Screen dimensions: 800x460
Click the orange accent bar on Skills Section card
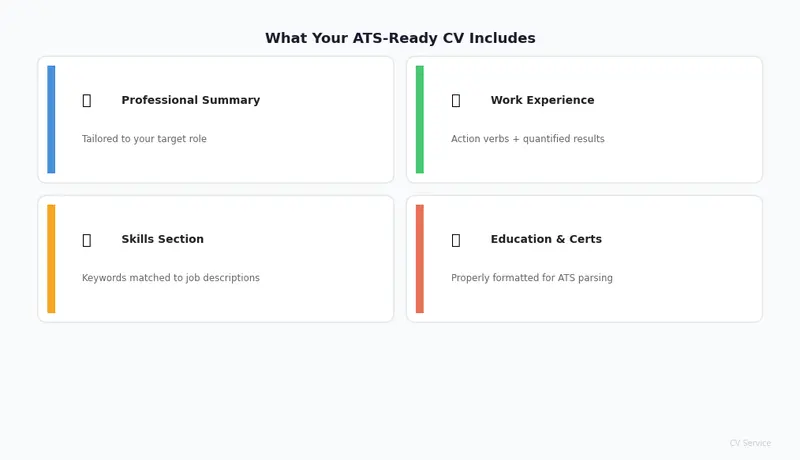pos(51,259)
